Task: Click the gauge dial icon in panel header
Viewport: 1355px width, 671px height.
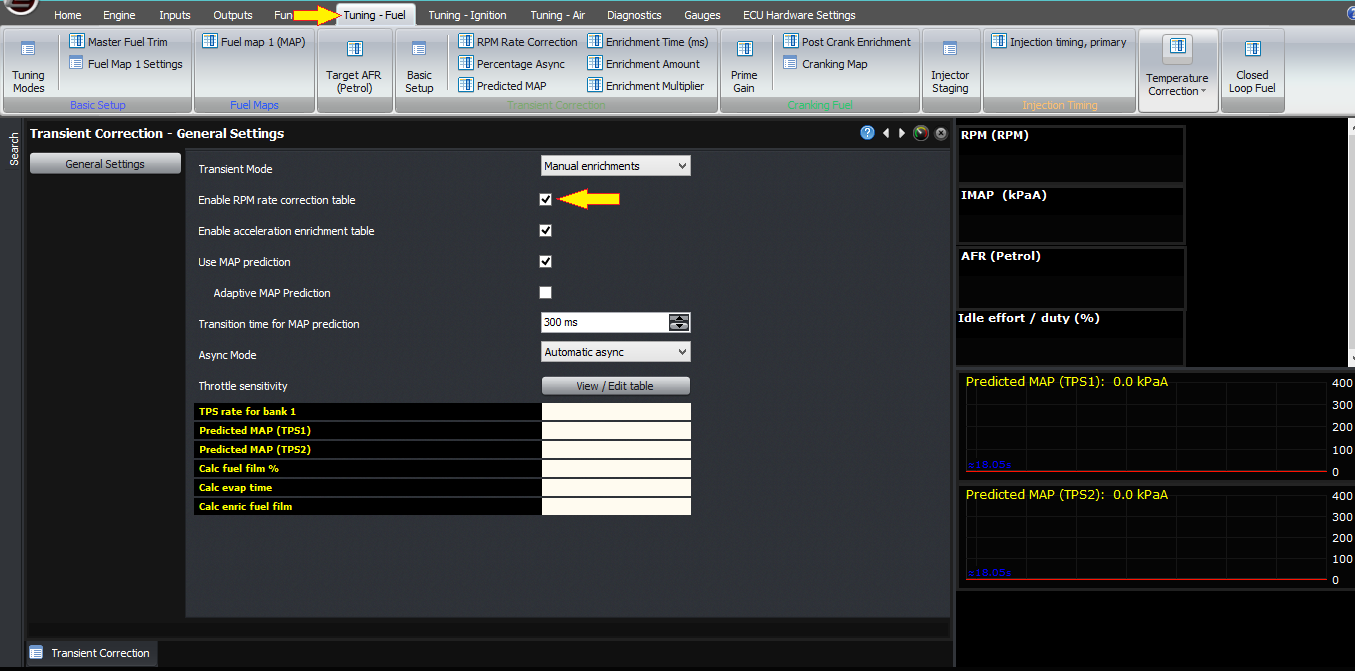Action: coord(921,133)
